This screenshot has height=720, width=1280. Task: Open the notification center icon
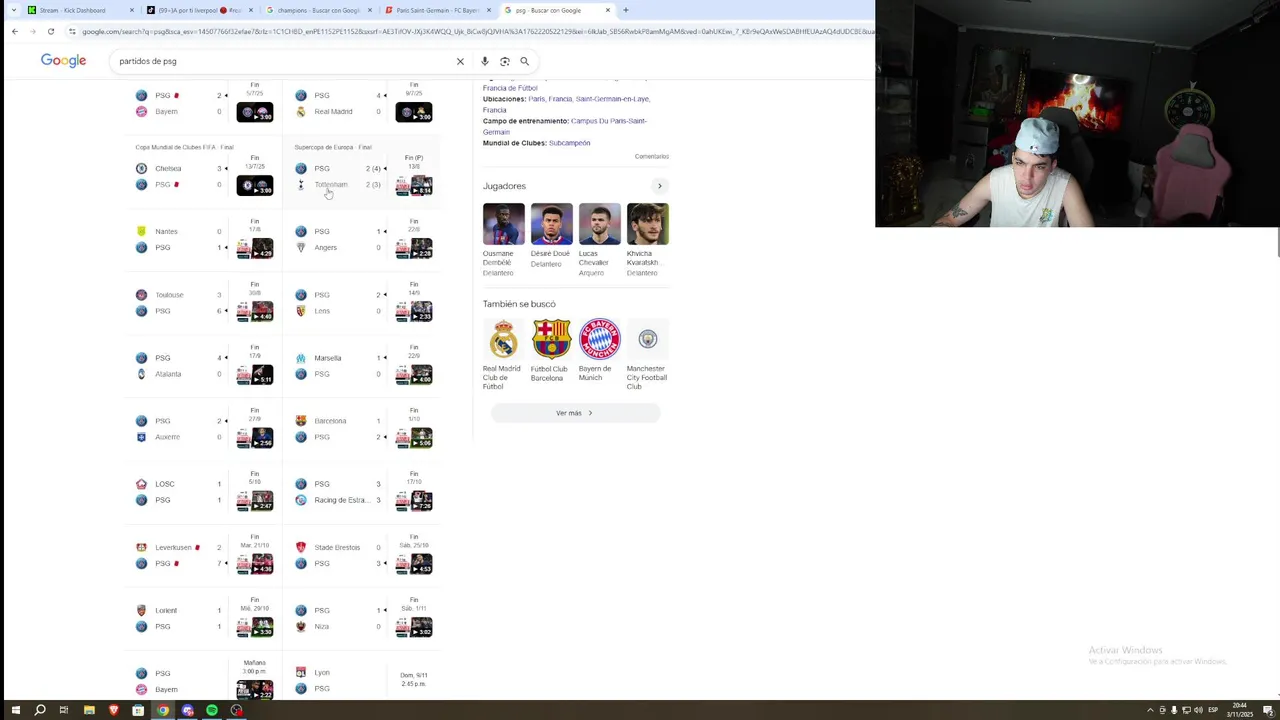click(x=1268, y=710)
